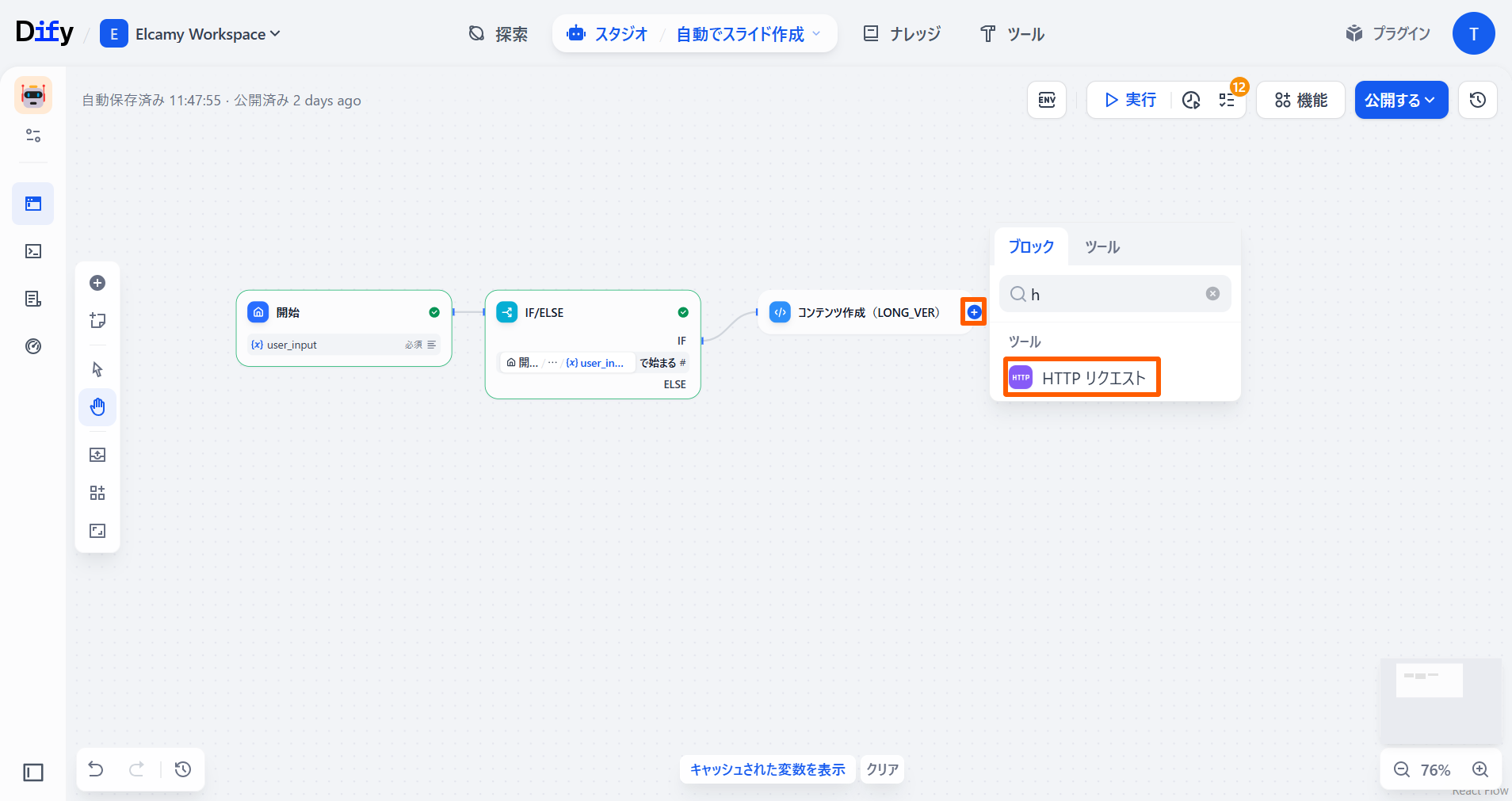Expand the 自動でスライド作成 app selector
Viewport: 1512px width, 801px height.
point(747,34)
